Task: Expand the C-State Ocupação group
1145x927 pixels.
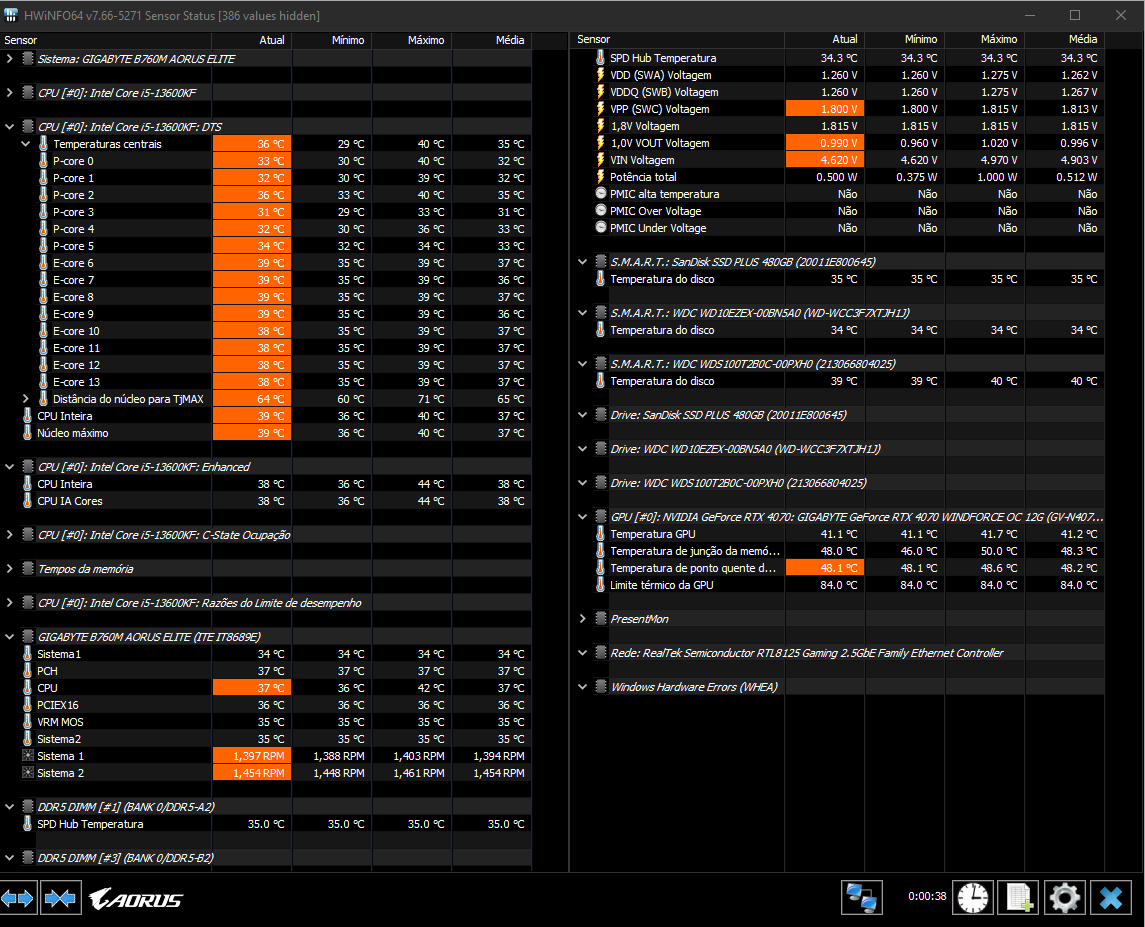Action: (x=9, y=535)
